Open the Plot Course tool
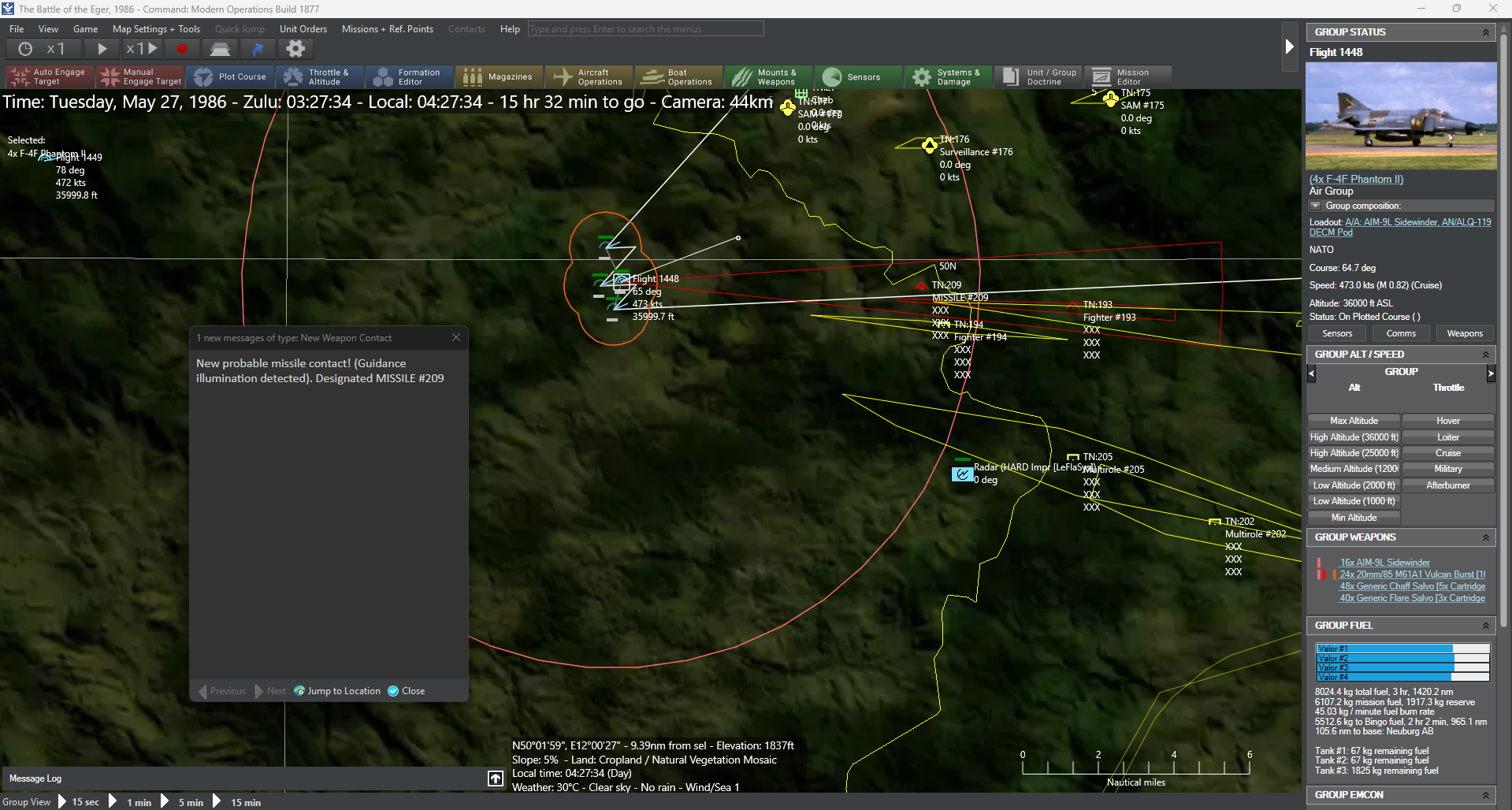Viewport: 1512px width, 810px height. [x=231, y=76]
